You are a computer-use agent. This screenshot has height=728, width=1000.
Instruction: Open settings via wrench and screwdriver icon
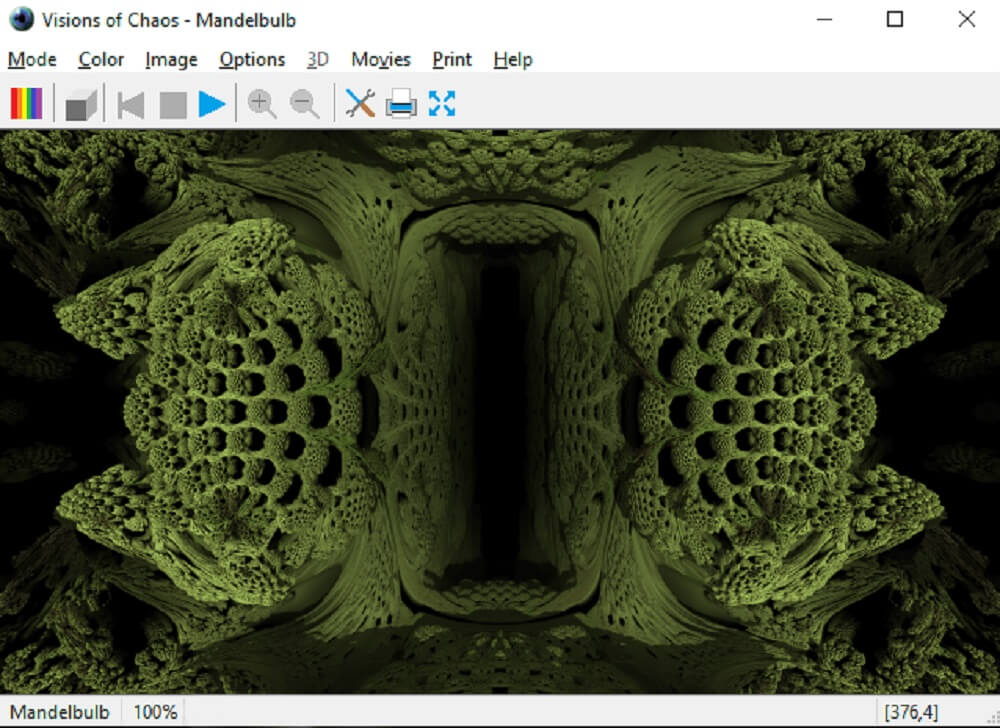tap(359, 103)
